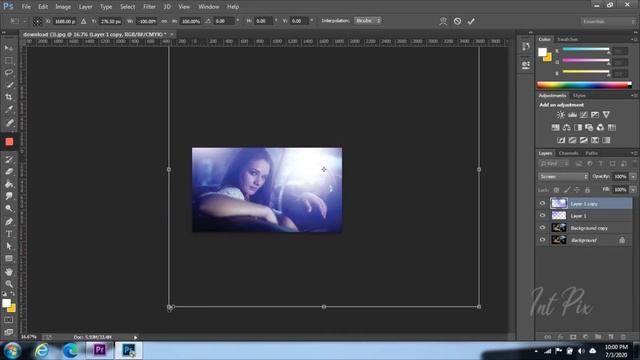640x360 pixels.
Task: Click the X position input field
Action: 64,21
